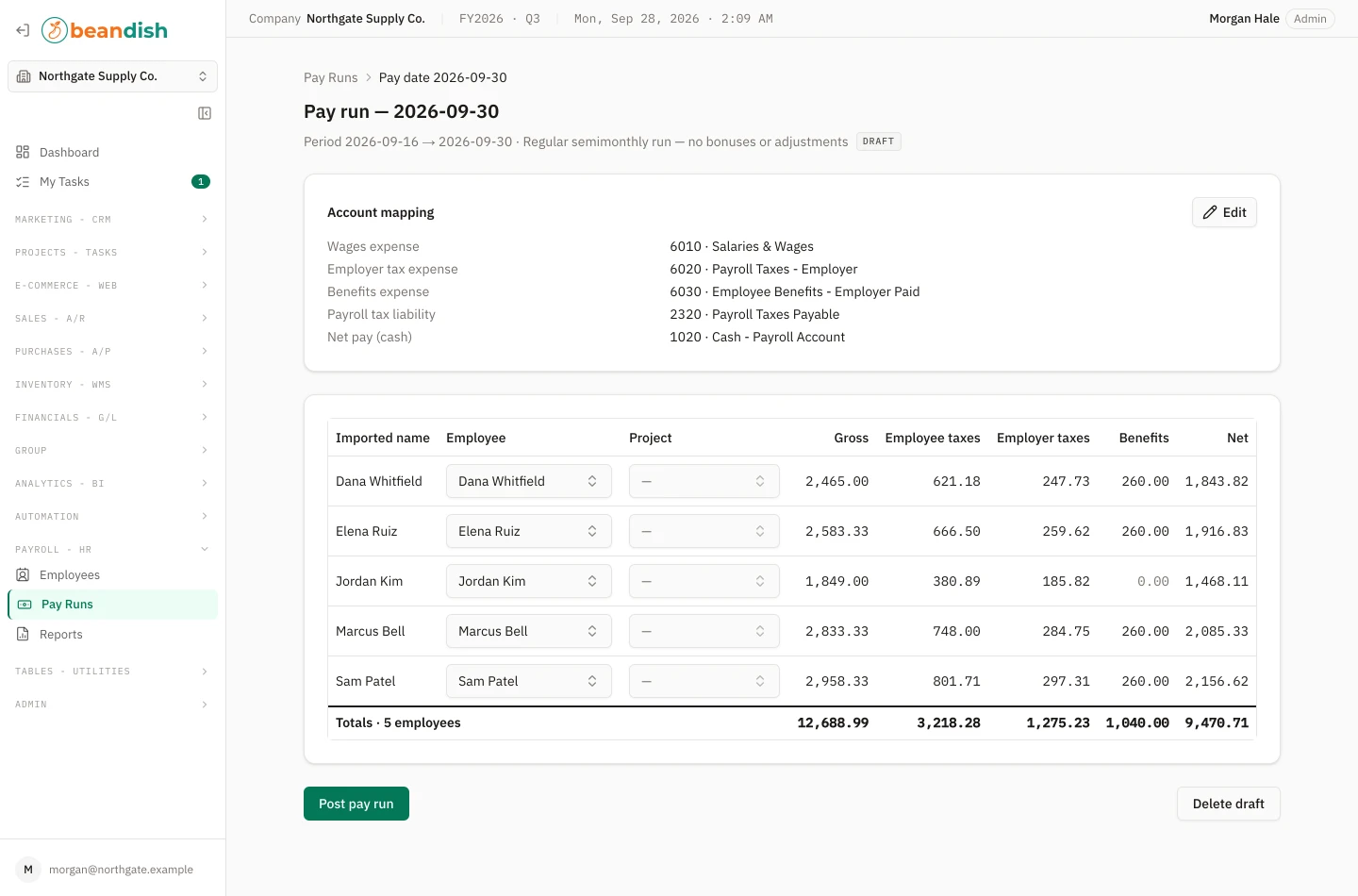Open payroll Reports

coord(112,635)
